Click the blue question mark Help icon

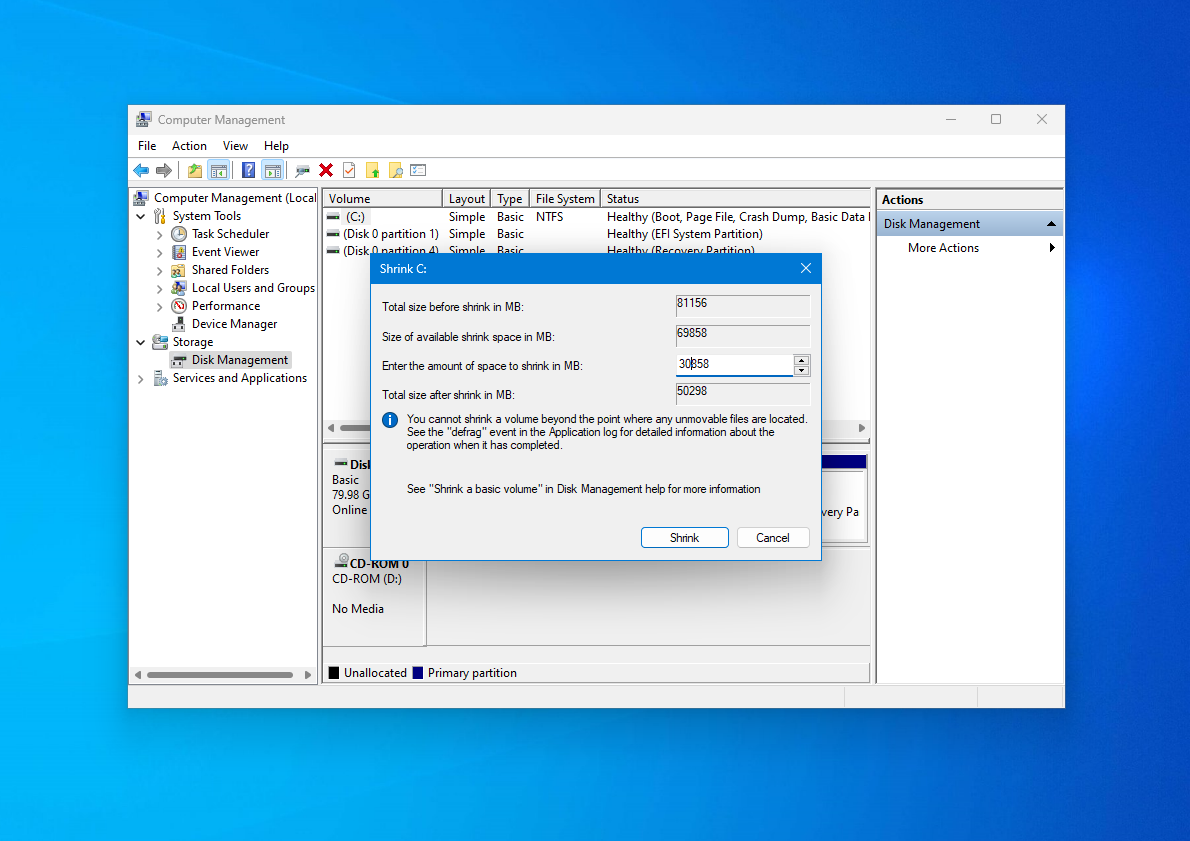click(x=250, y=170)
